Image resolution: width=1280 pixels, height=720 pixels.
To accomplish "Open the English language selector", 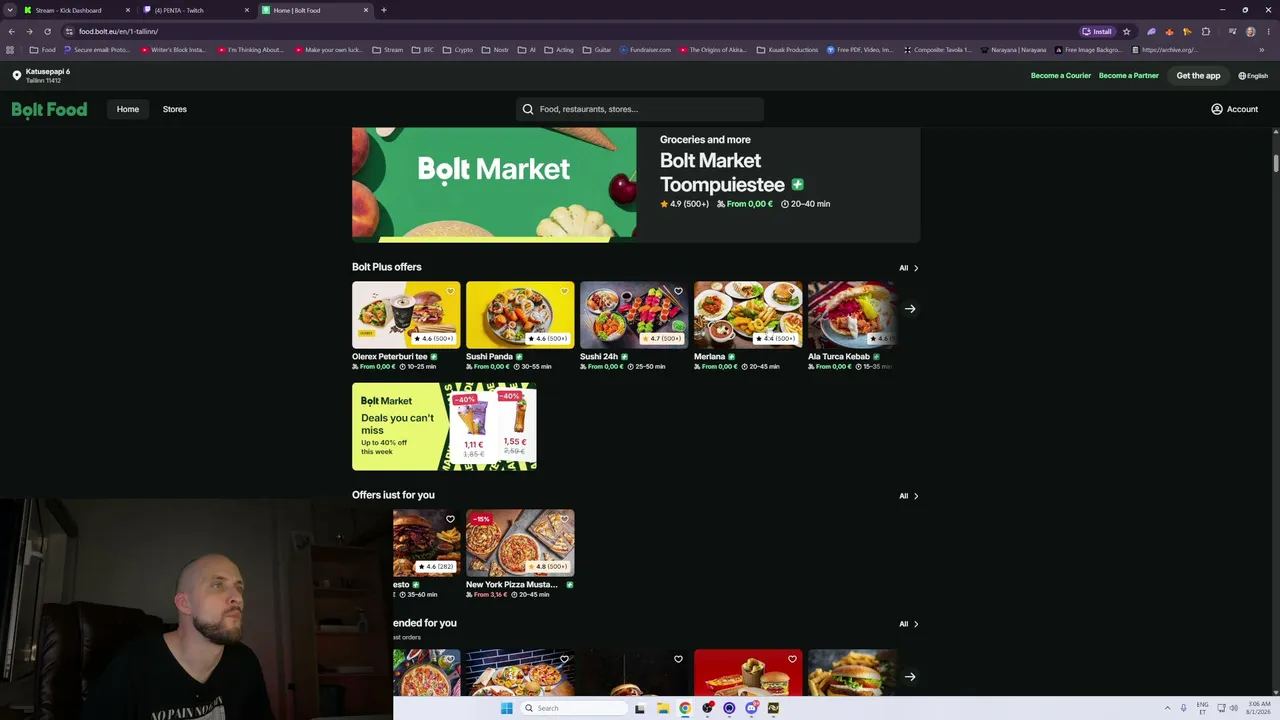I will [1253, 76].
